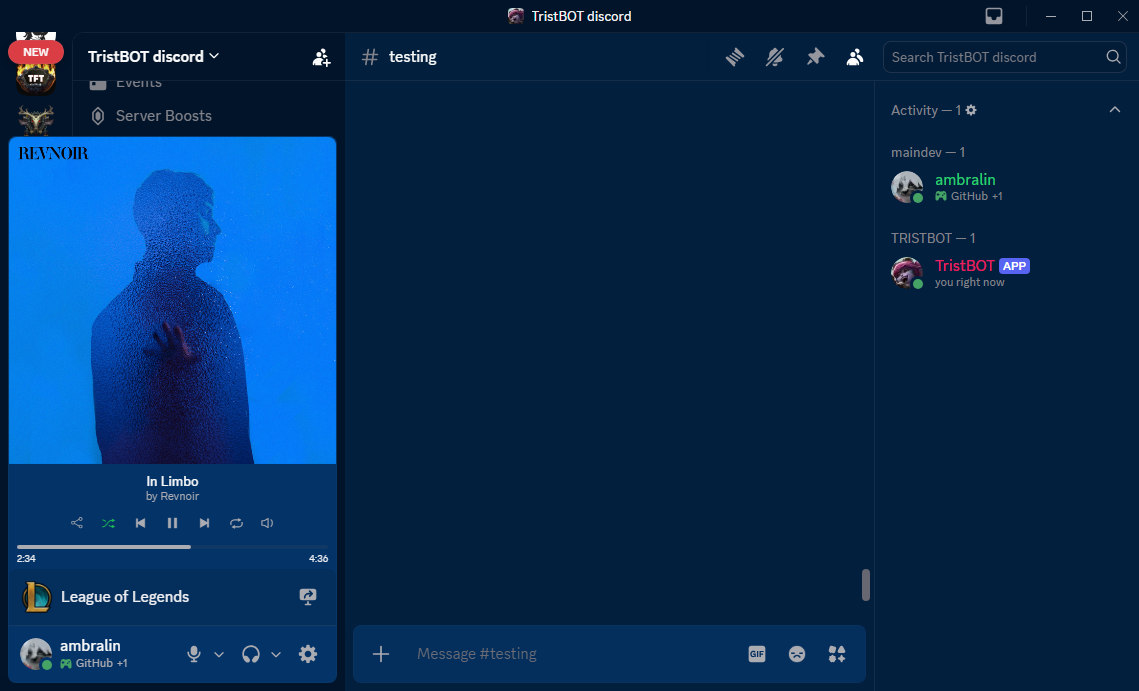This screenshot has width=1139, height=691.
Task: Click TristBOT's status 'you right now'
Action: 969,282
